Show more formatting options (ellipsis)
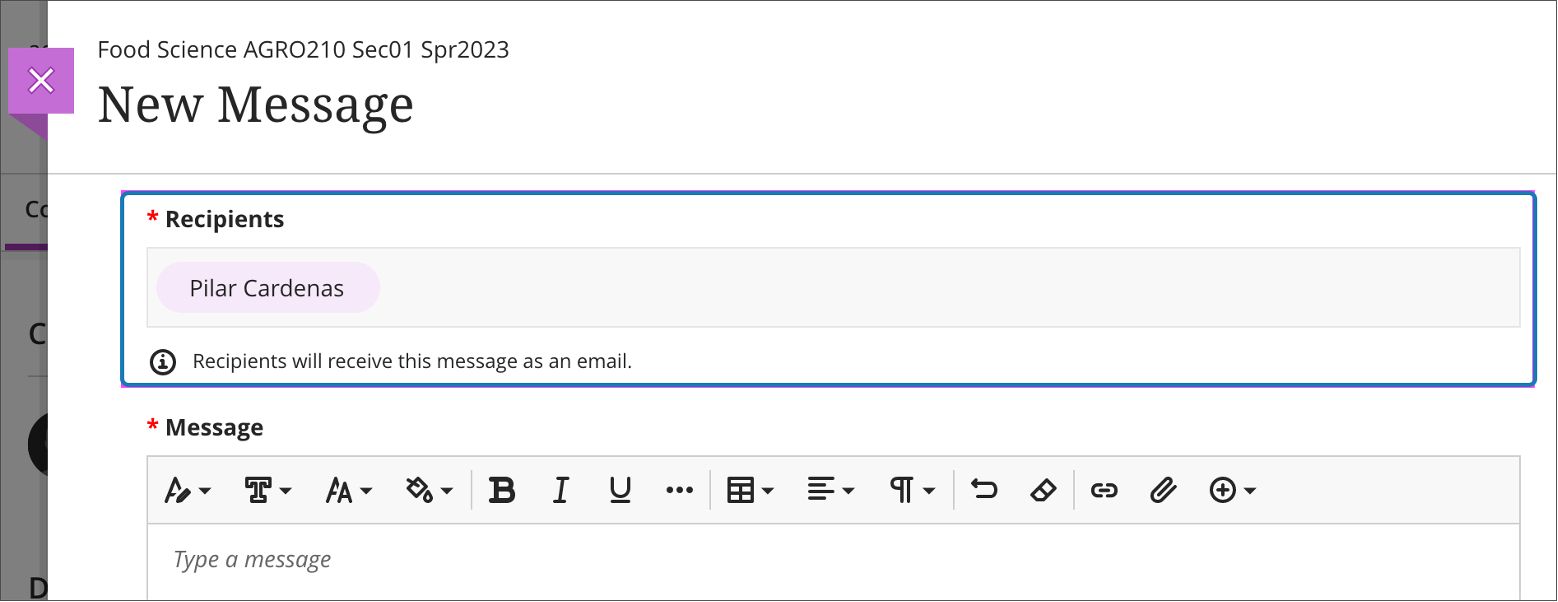The height and width of the screenshot is (602, 1558). tap(679, 490)
